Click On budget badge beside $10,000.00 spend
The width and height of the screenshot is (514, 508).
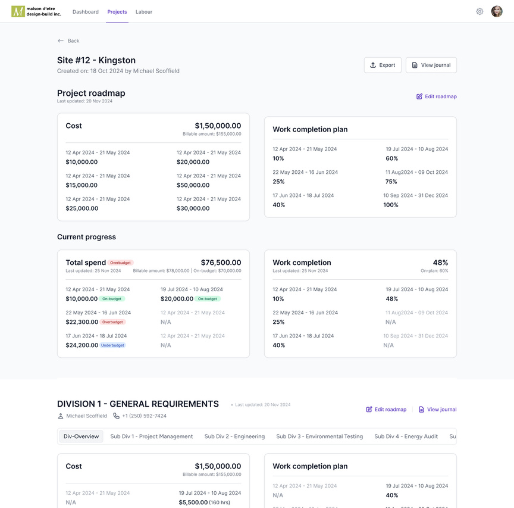coord(112,299)
